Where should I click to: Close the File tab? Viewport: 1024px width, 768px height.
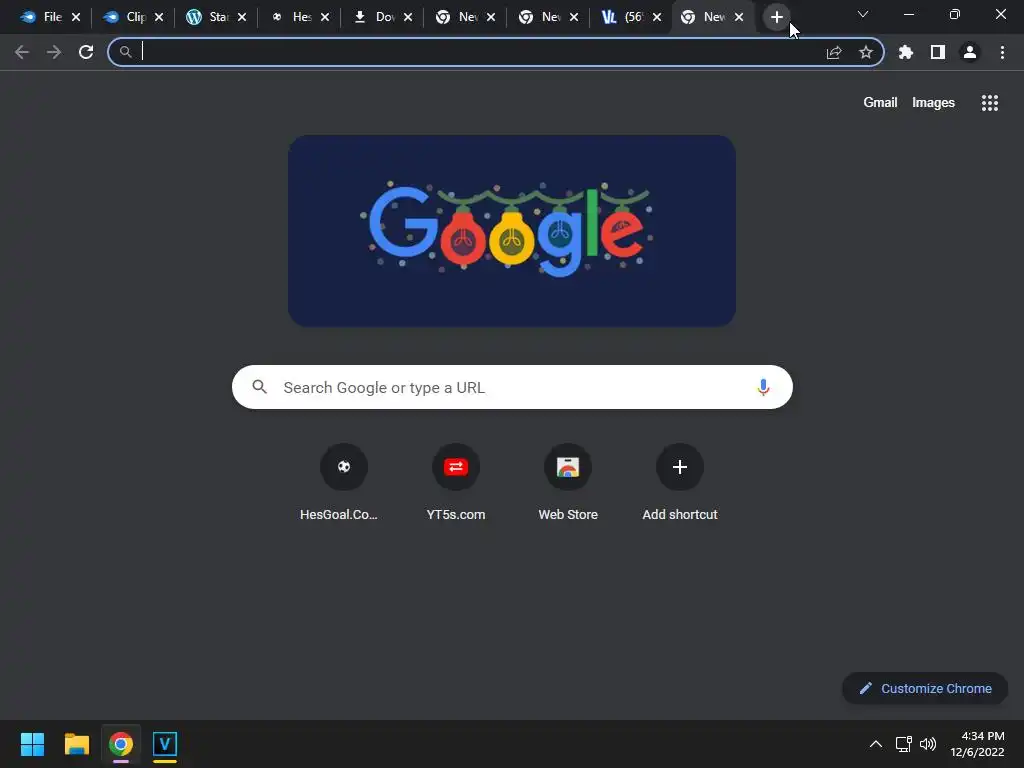pyautogui.click(x=76, y=18)
